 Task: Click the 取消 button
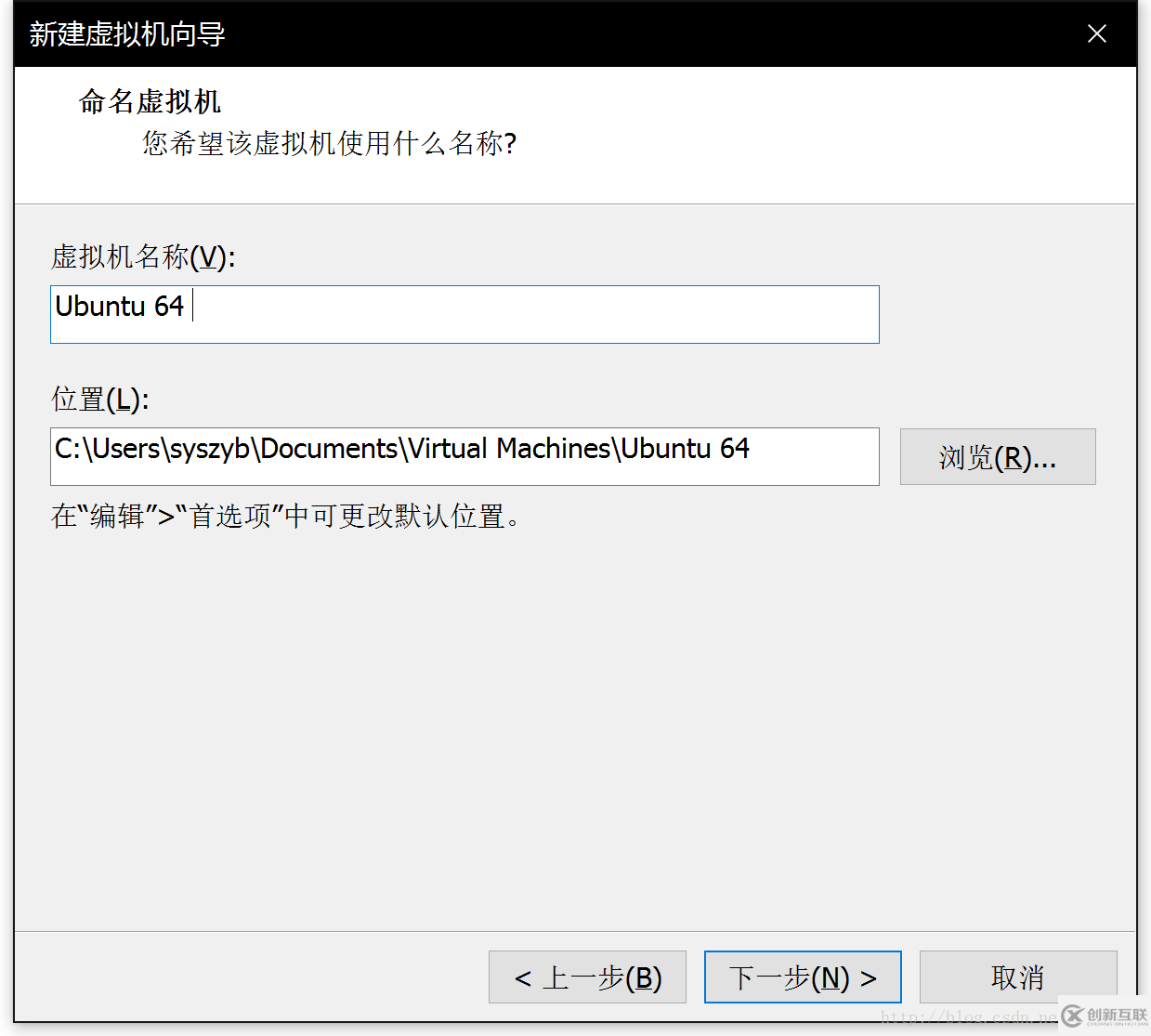1017,977
